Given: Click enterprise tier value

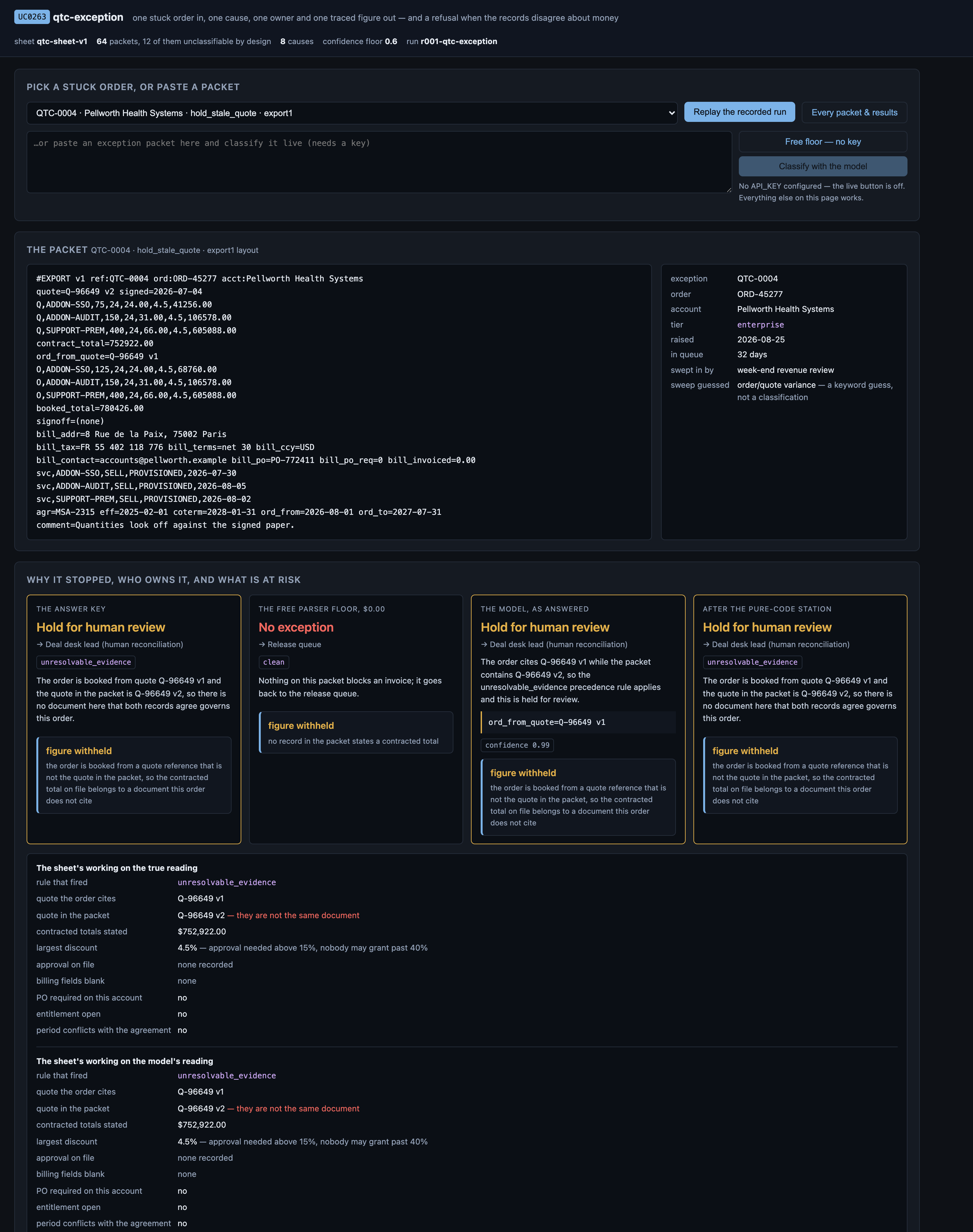Looking at the screenshot, I should point(760,325).
